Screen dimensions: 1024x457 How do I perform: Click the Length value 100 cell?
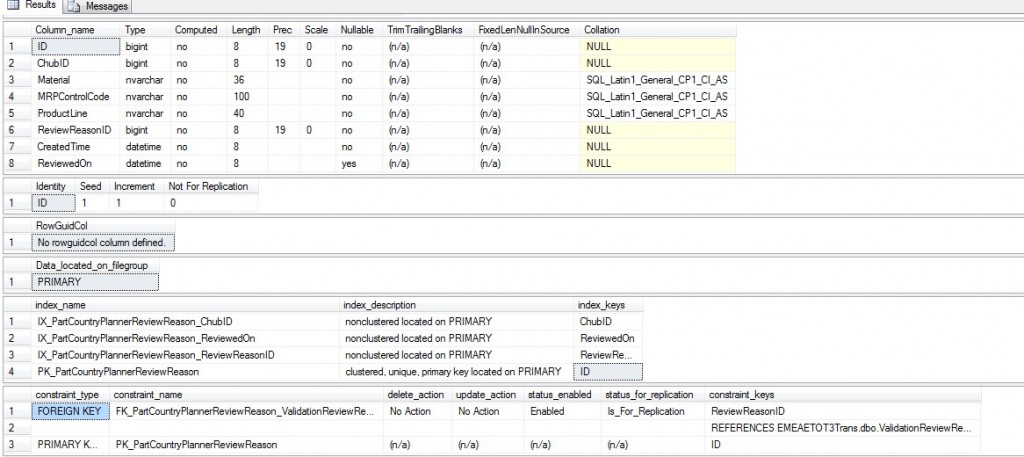click(246, 97)
